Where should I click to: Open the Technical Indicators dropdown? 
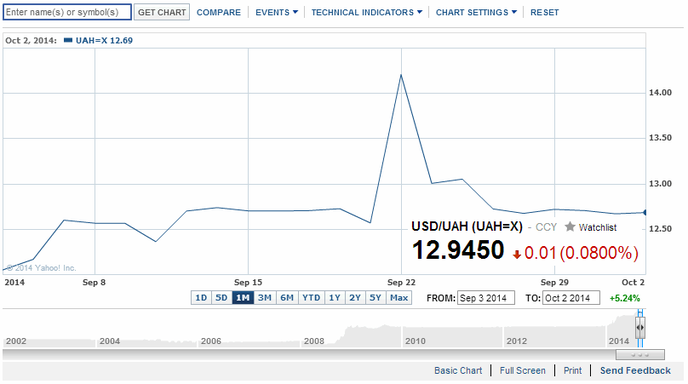pyautogui.click(x=366, y=12)
